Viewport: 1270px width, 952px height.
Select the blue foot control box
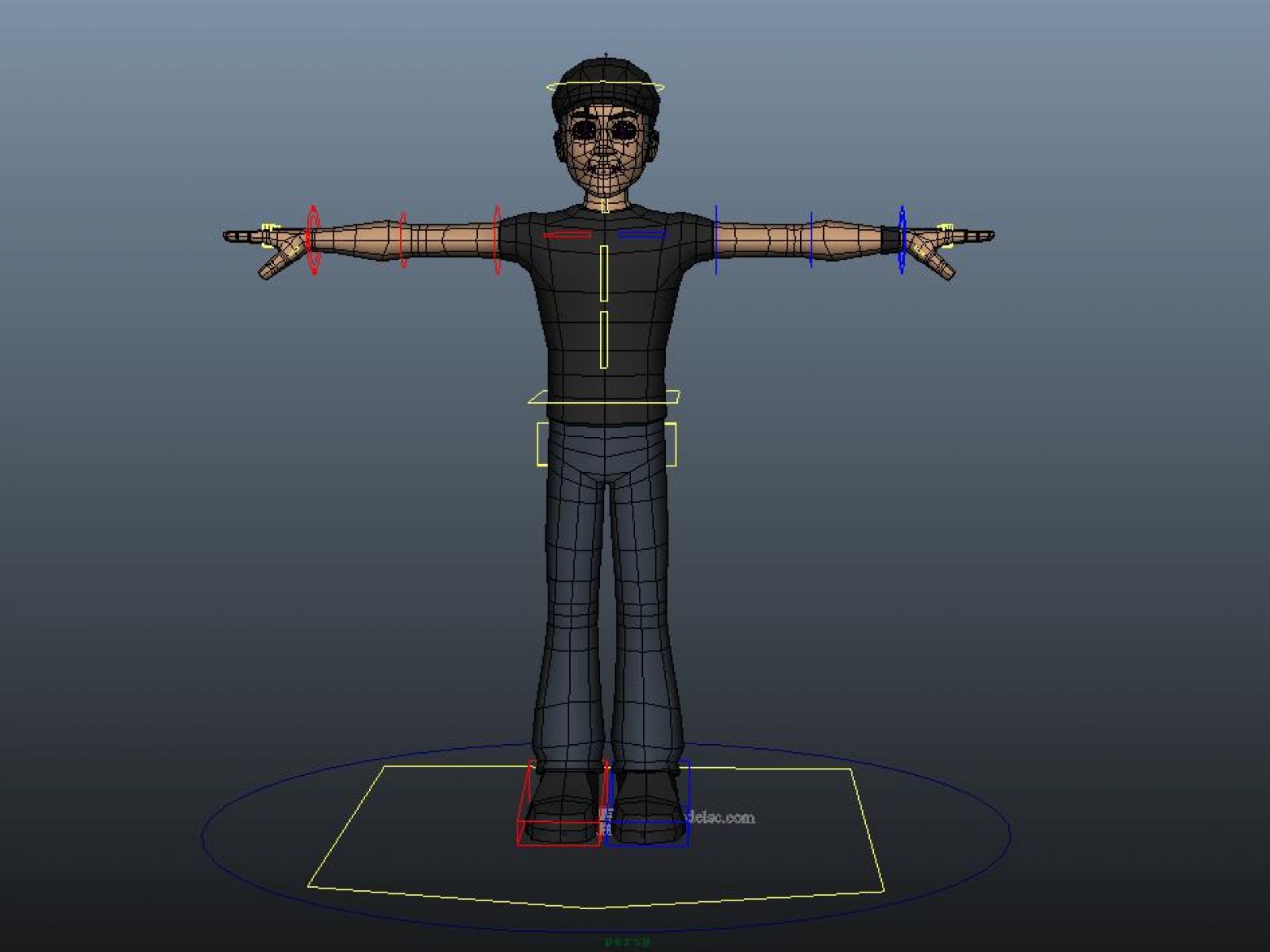click(x=648, y=804)
